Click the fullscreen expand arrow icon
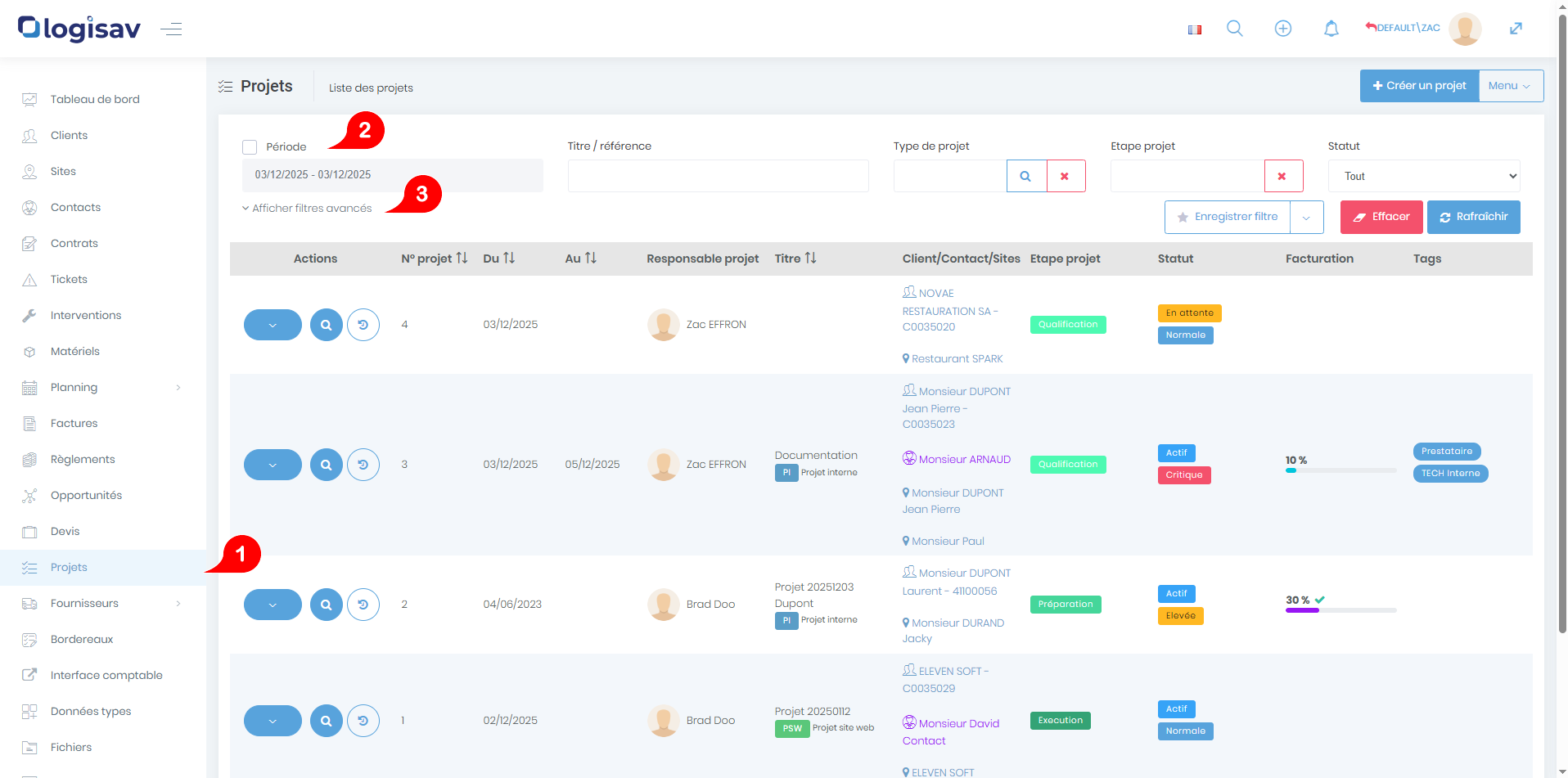Screen dimensions: 1568x778 tap(1515, 29)
